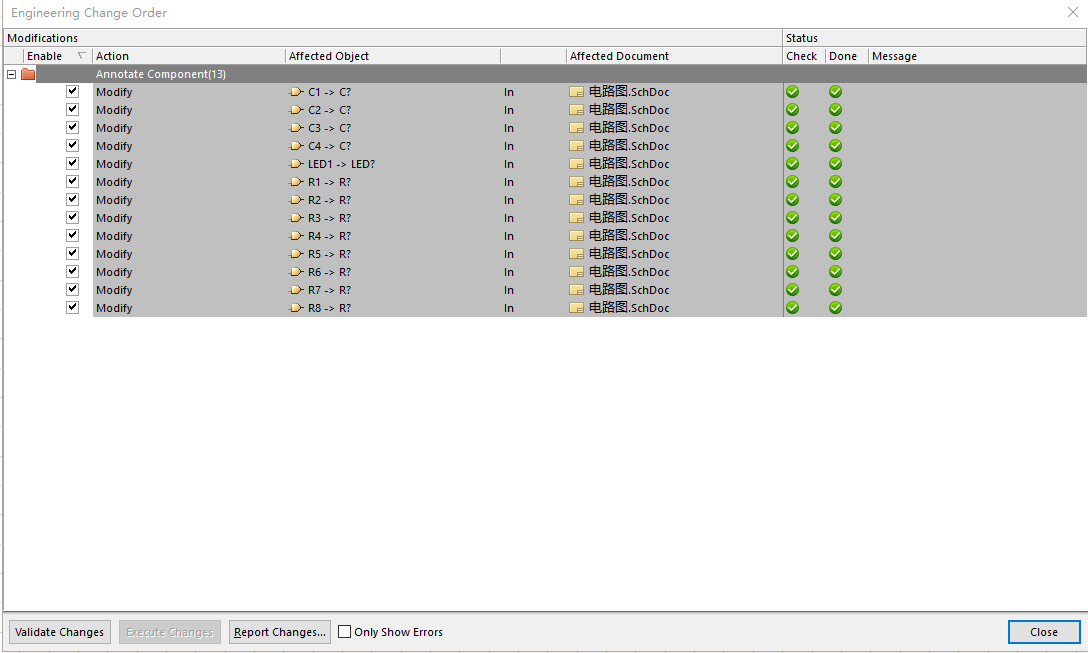
Task: Click component icon beside C1 -> C?
Action: (x=296, y=92)
